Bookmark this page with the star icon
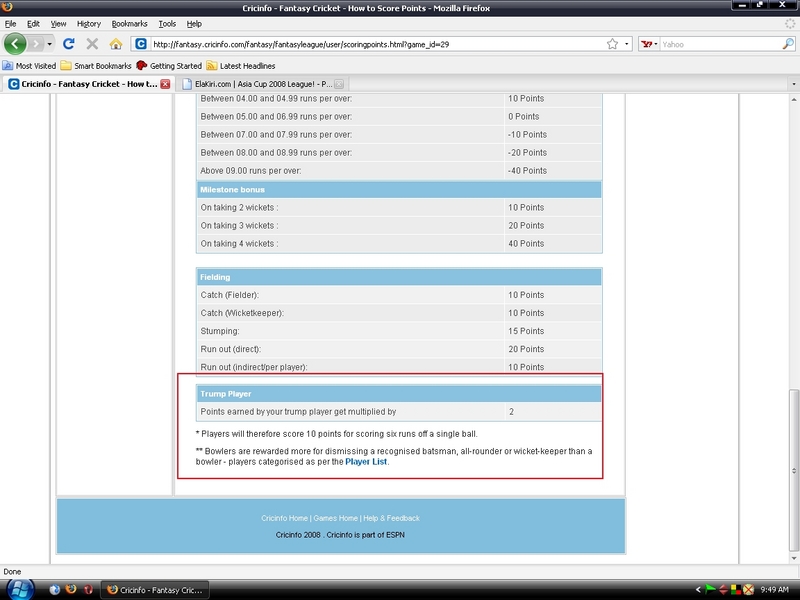 612,44
